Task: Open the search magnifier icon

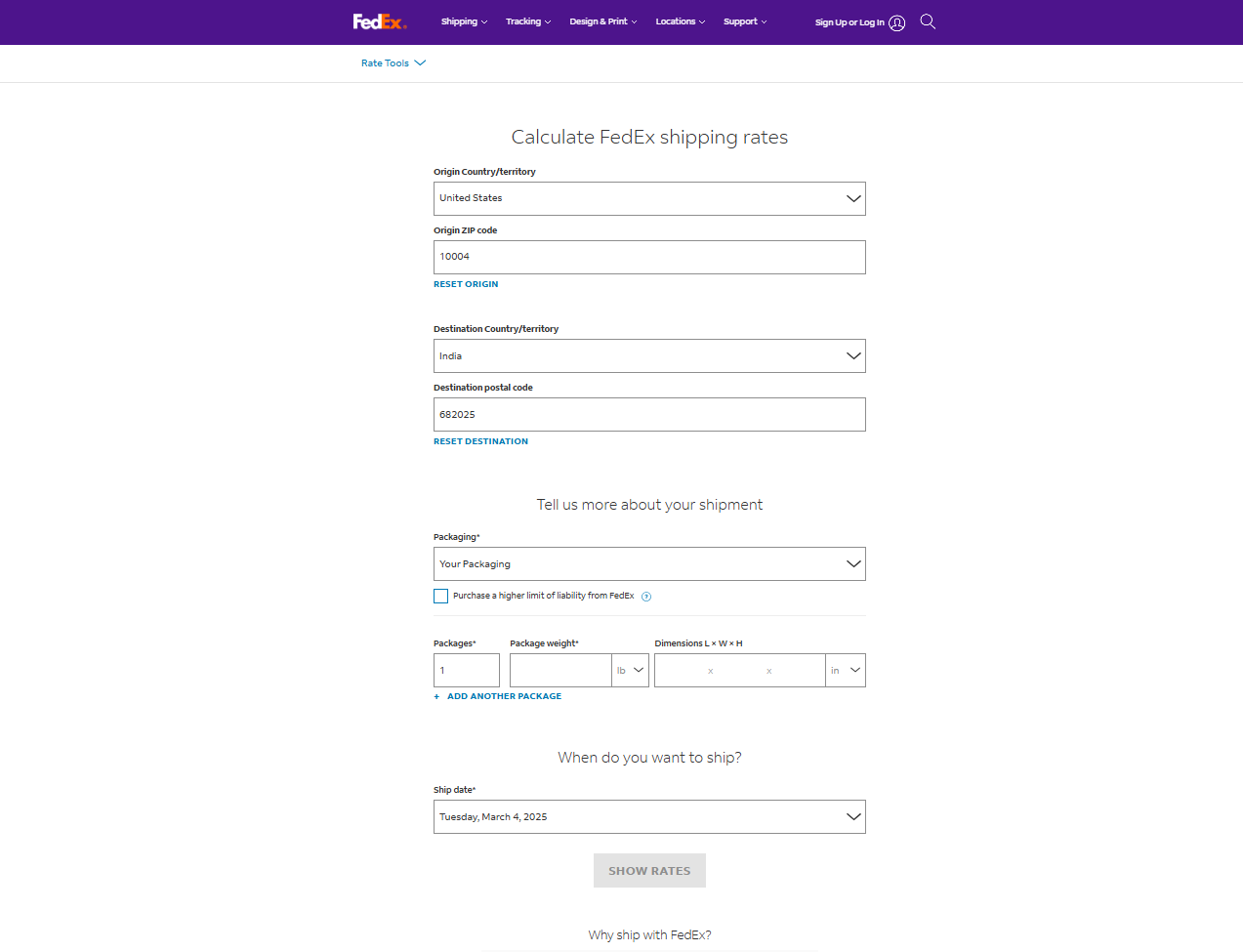Action: point(928,21)
